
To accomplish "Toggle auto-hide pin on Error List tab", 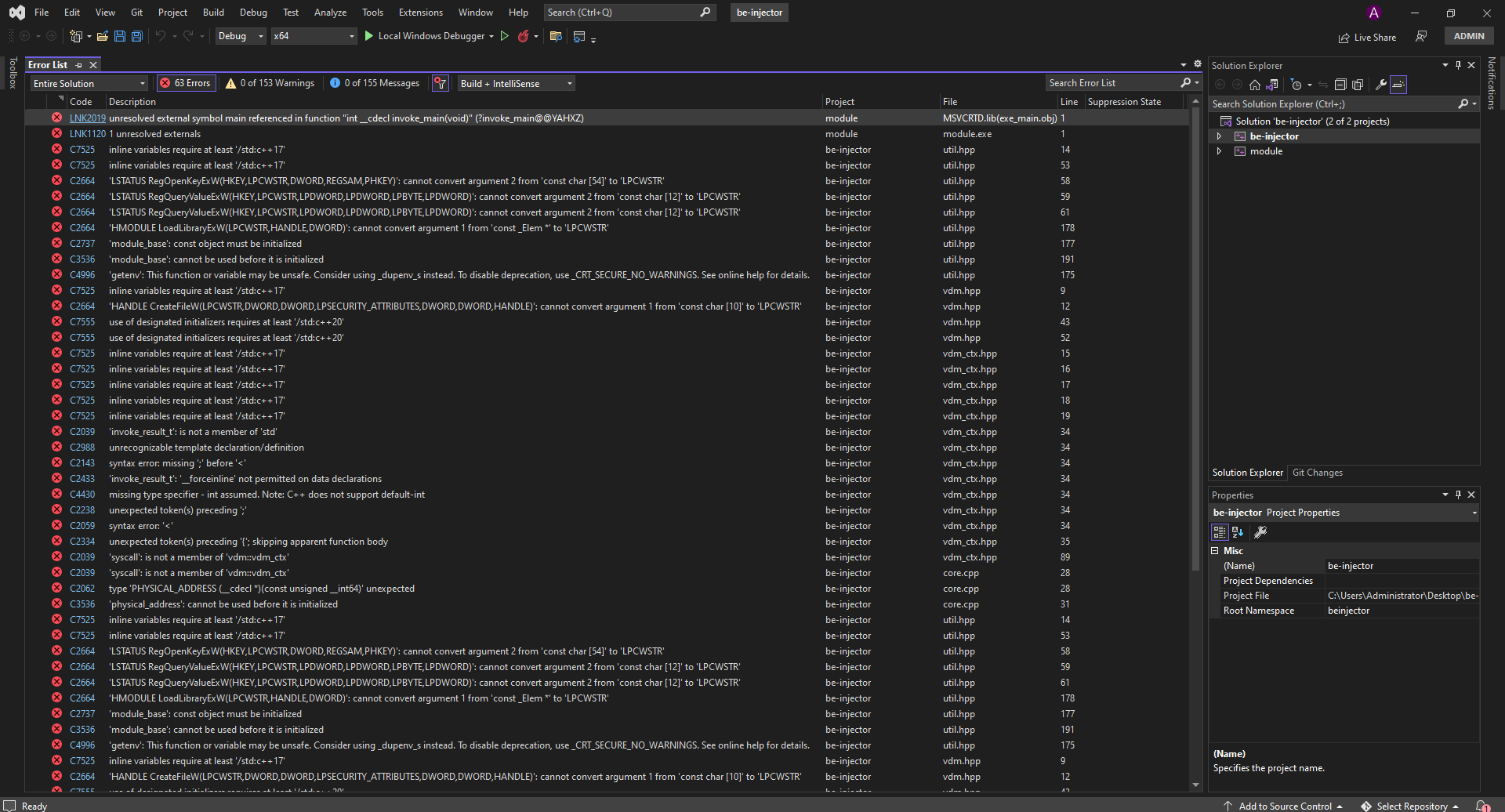I will (79, 65).
